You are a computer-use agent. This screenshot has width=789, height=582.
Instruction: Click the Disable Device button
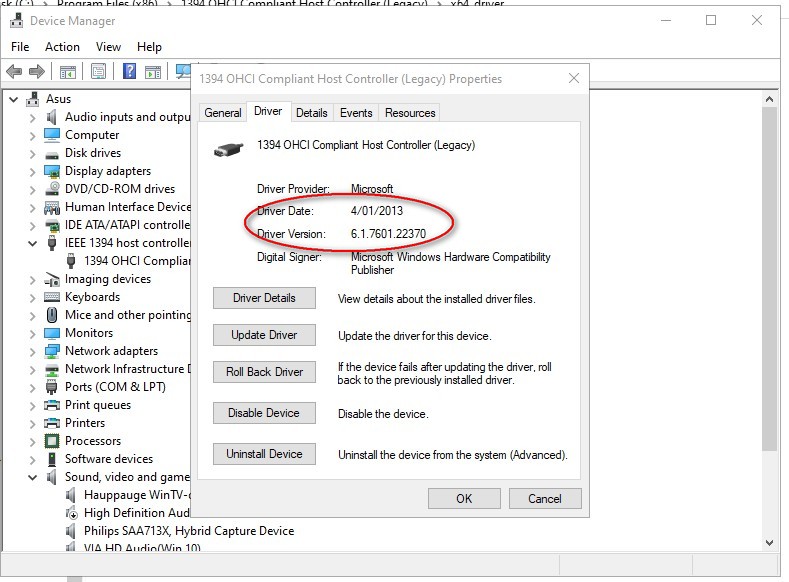264,413
